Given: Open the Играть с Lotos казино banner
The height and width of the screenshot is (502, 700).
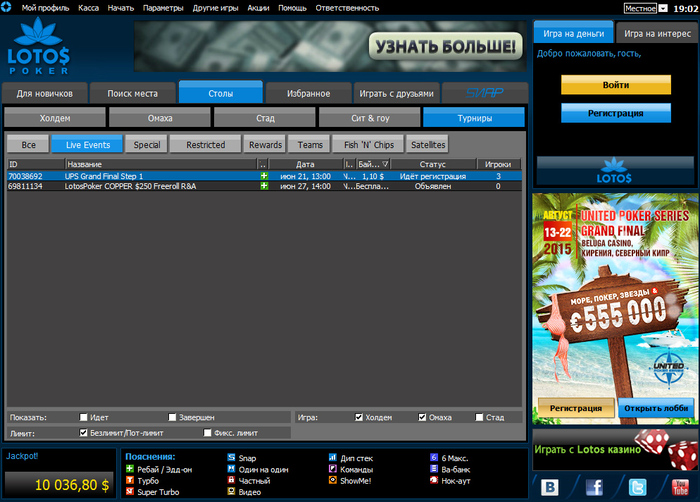Looking at the screenshot, I should (x=615, y=449).
